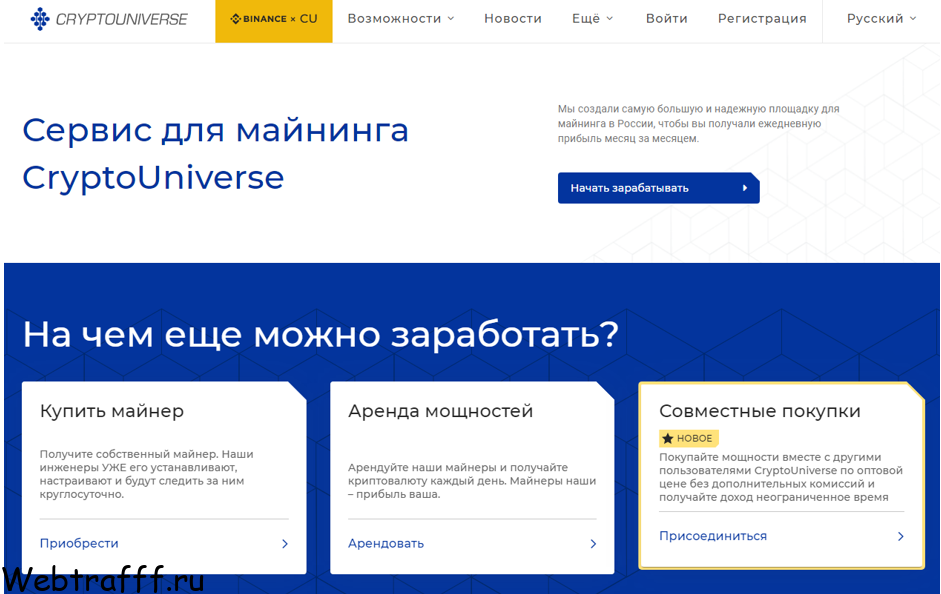
Task: Click the Присоединиться link
Action: point(713,536)
